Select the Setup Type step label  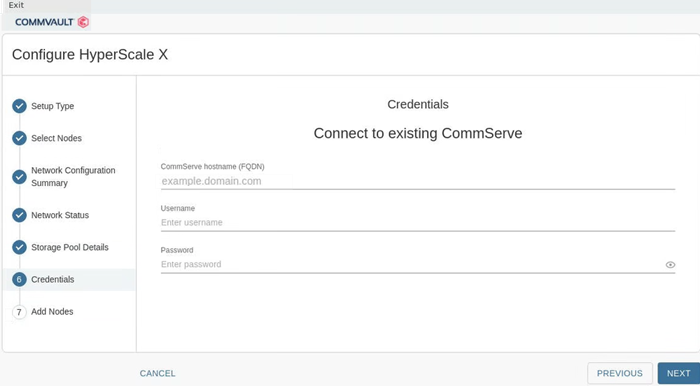[53, 106]
